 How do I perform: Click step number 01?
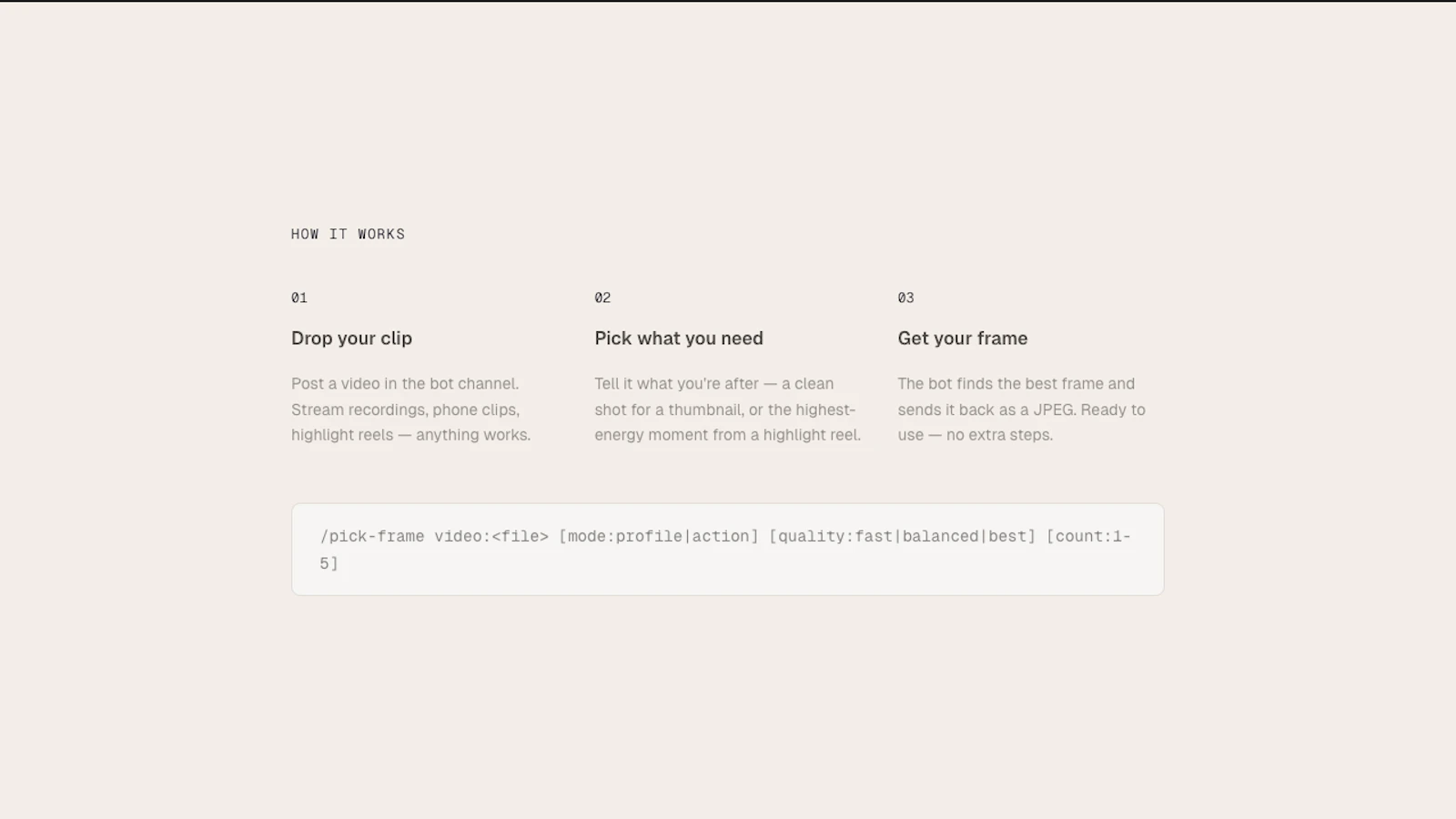pos(299,298)
